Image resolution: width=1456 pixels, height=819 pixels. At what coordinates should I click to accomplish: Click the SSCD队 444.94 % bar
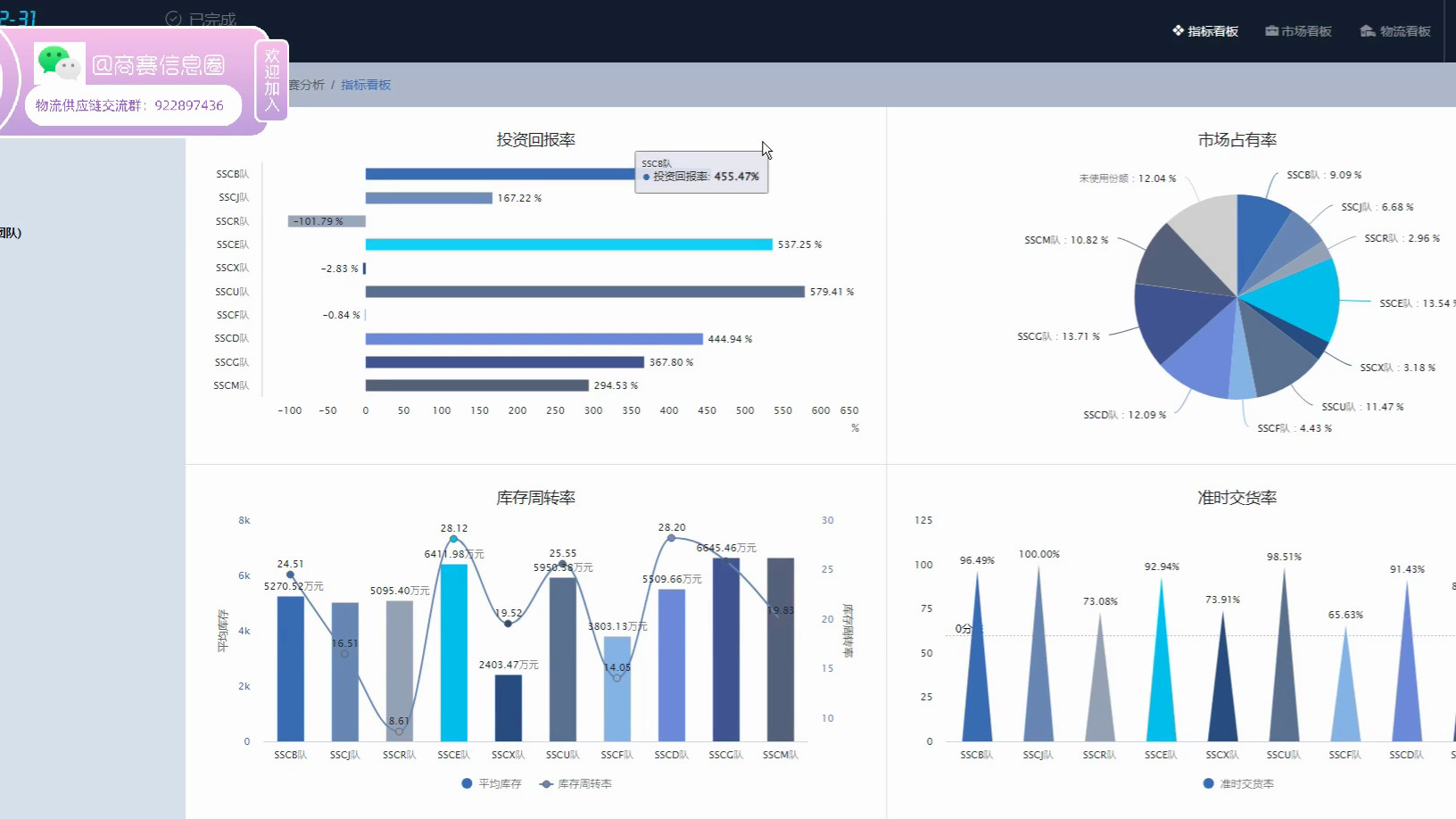point(534,339)
